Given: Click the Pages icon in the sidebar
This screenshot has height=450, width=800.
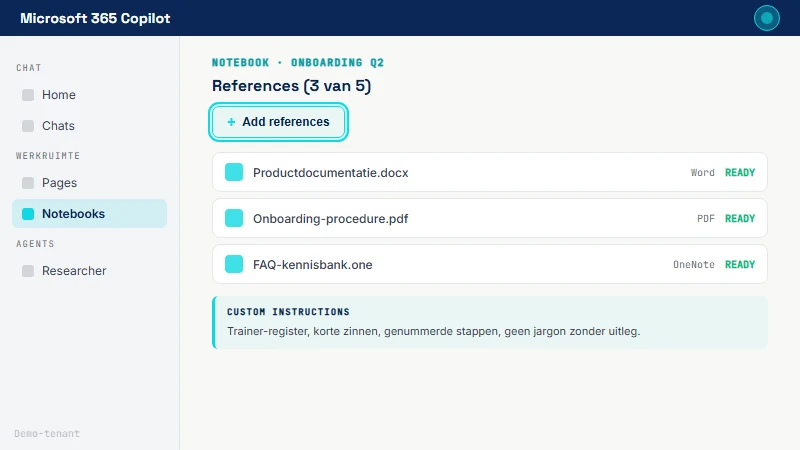Looking at the screenshot, I should [x=28, y=183].
